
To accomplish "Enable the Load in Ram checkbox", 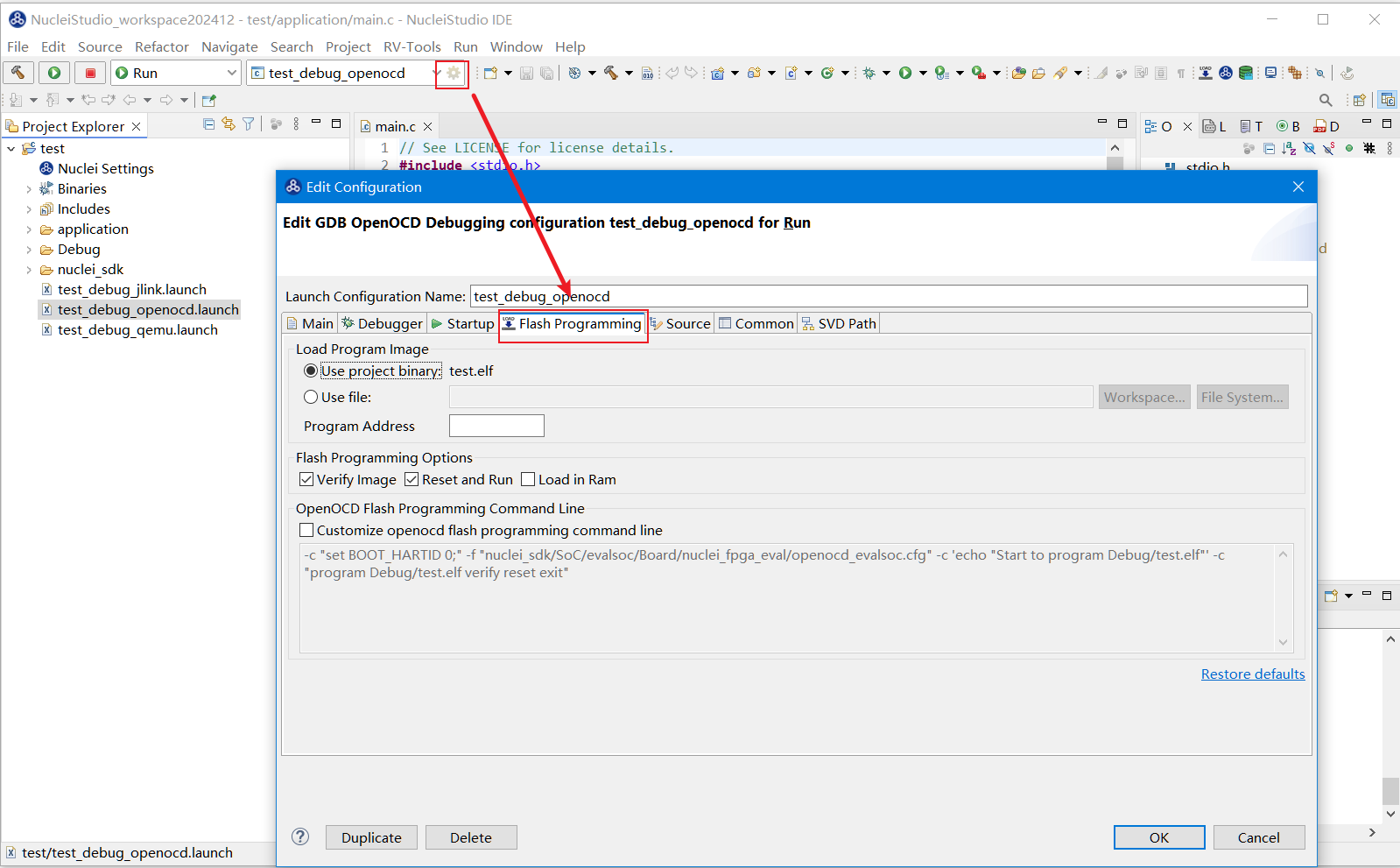I will click(528, 479).
